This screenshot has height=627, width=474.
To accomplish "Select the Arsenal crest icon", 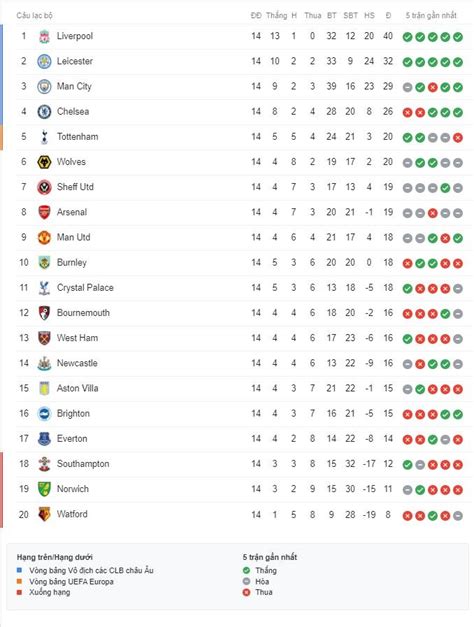I will coord(44,212).
